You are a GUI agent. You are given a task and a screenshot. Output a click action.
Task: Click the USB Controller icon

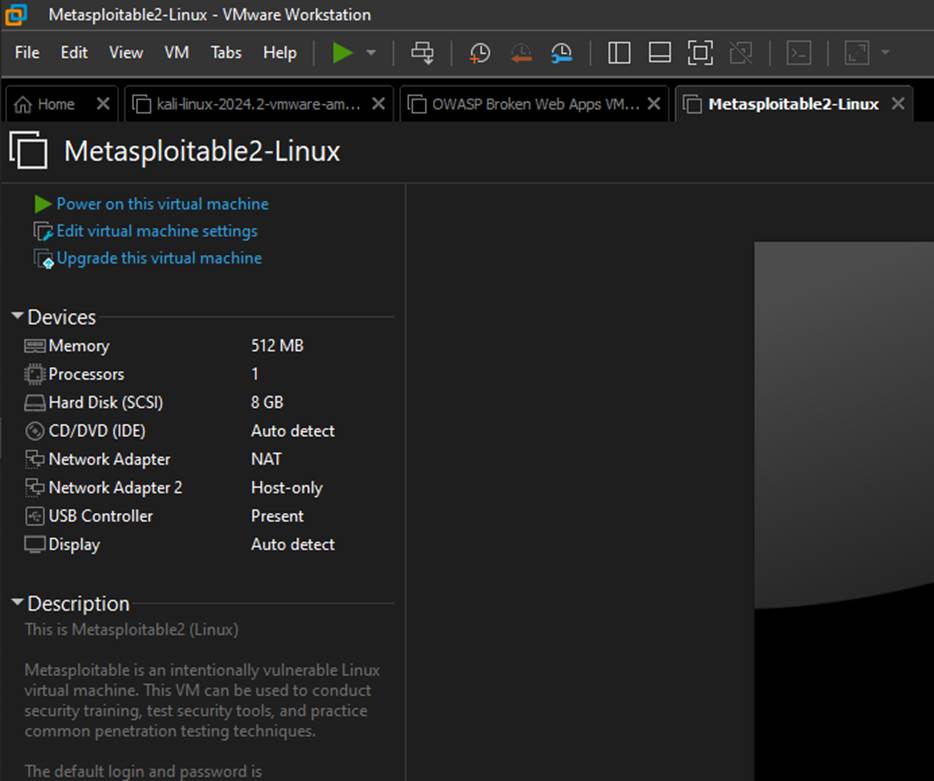pyautogui.click(x=35, y=516)
